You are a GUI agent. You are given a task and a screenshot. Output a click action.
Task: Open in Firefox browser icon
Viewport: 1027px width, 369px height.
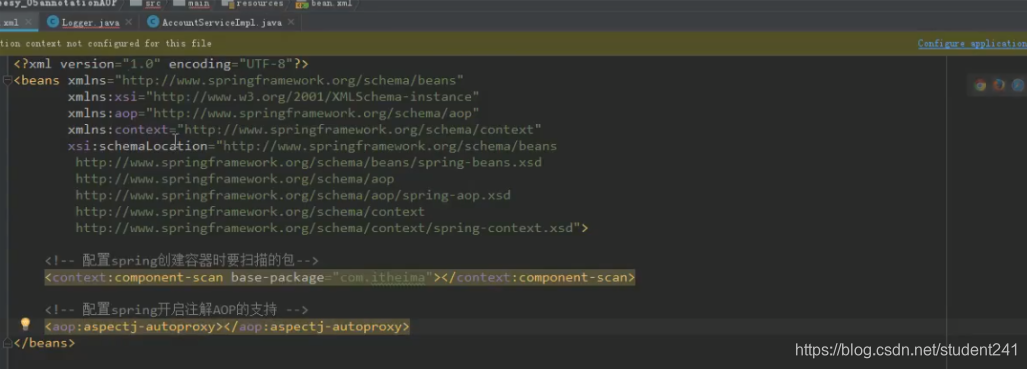click(999, 85)
